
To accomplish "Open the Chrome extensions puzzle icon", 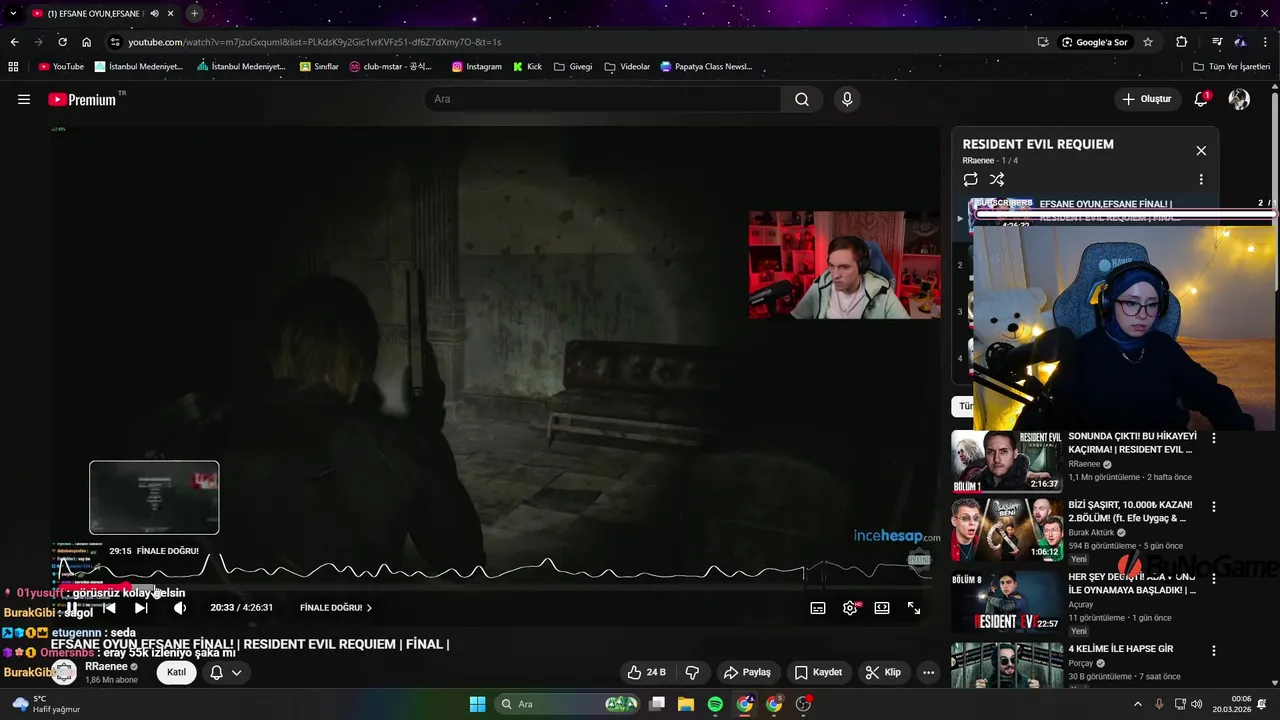I will 1182,42.
